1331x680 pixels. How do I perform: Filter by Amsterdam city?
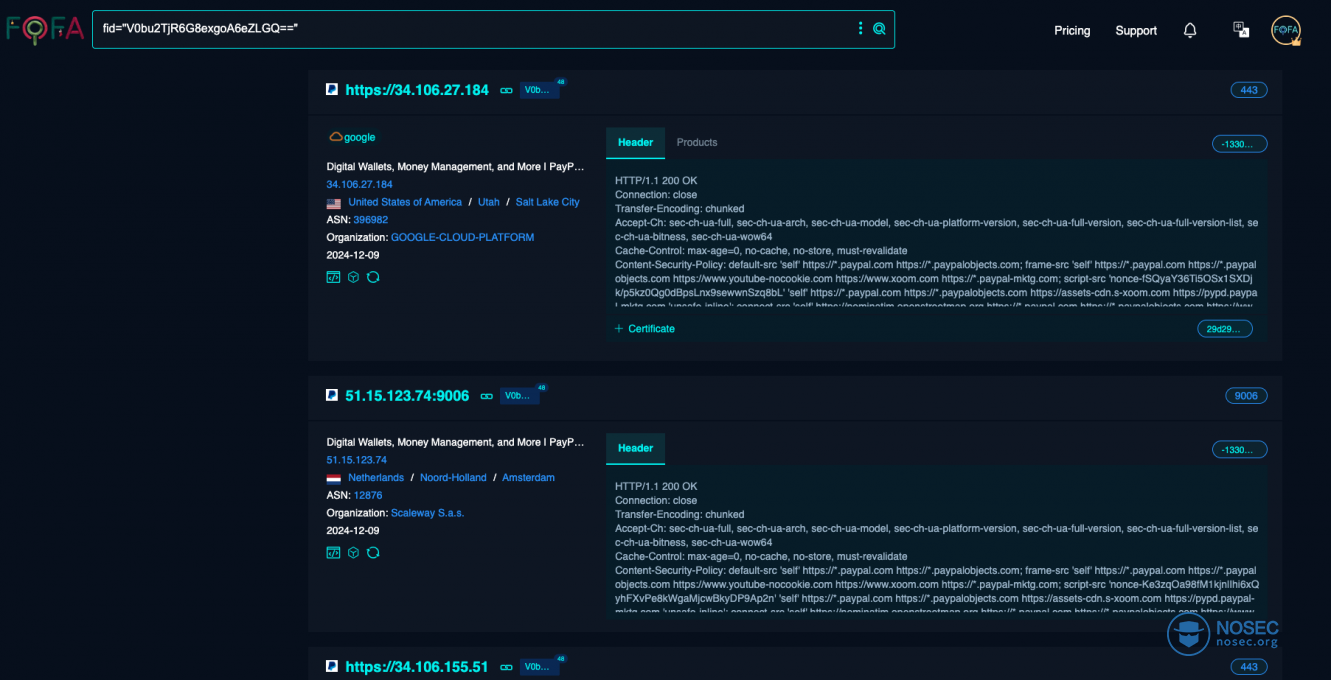[x=528, y=478]
